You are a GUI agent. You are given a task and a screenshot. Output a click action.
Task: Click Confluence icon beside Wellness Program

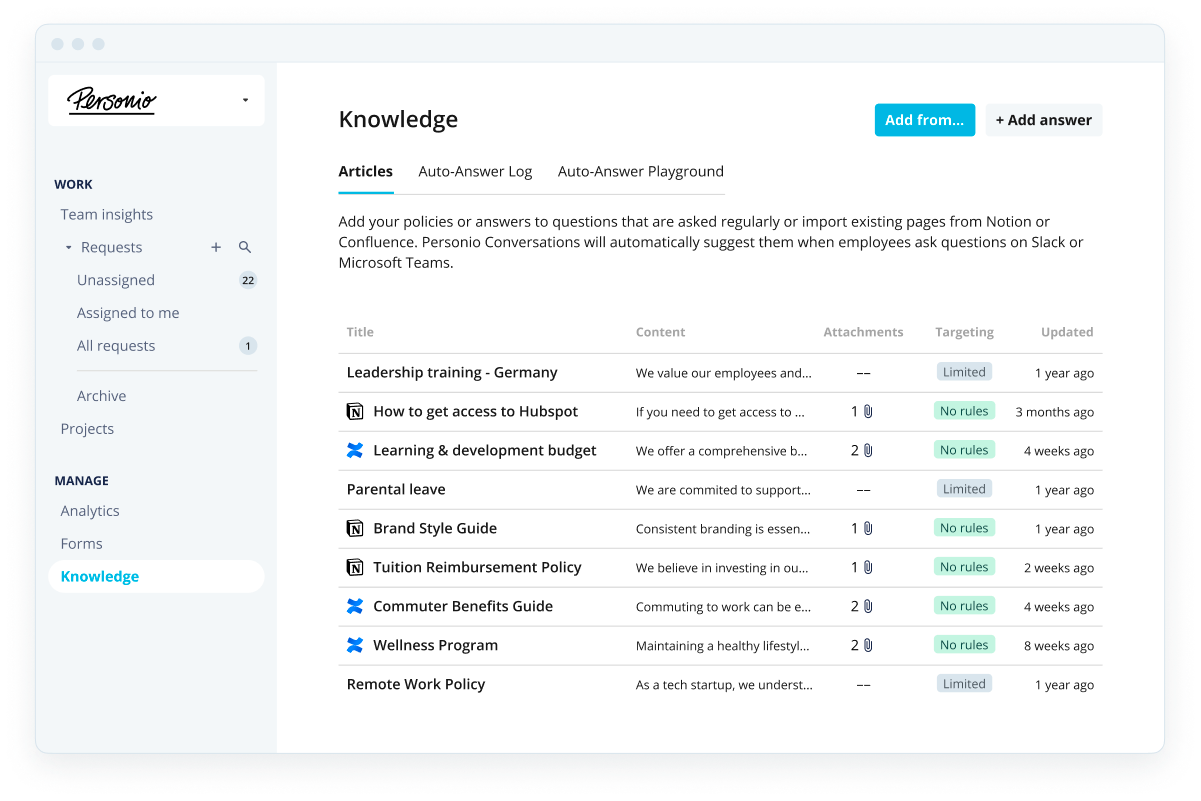(x=355, y=645)
